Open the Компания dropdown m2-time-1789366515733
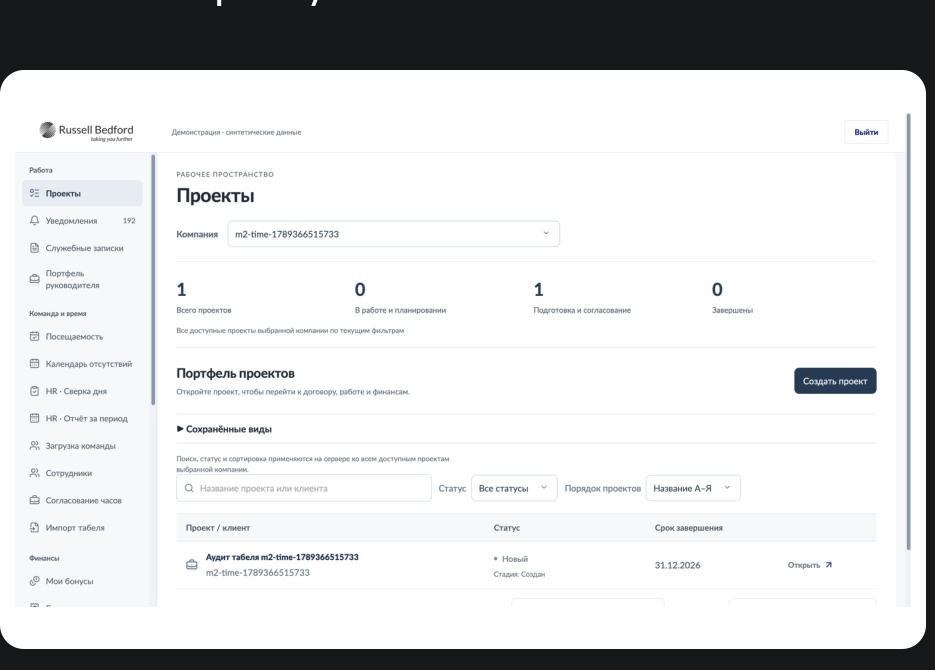 pos(394,234)
